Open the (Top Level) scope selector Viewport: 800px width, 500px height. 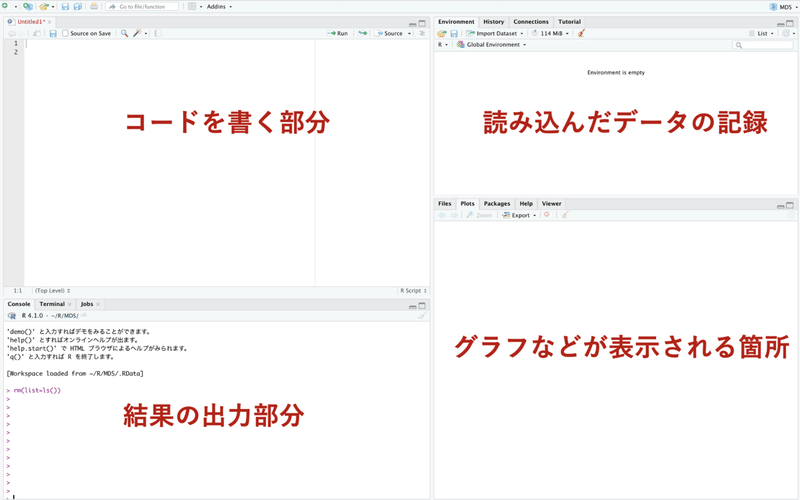point(53,291)
